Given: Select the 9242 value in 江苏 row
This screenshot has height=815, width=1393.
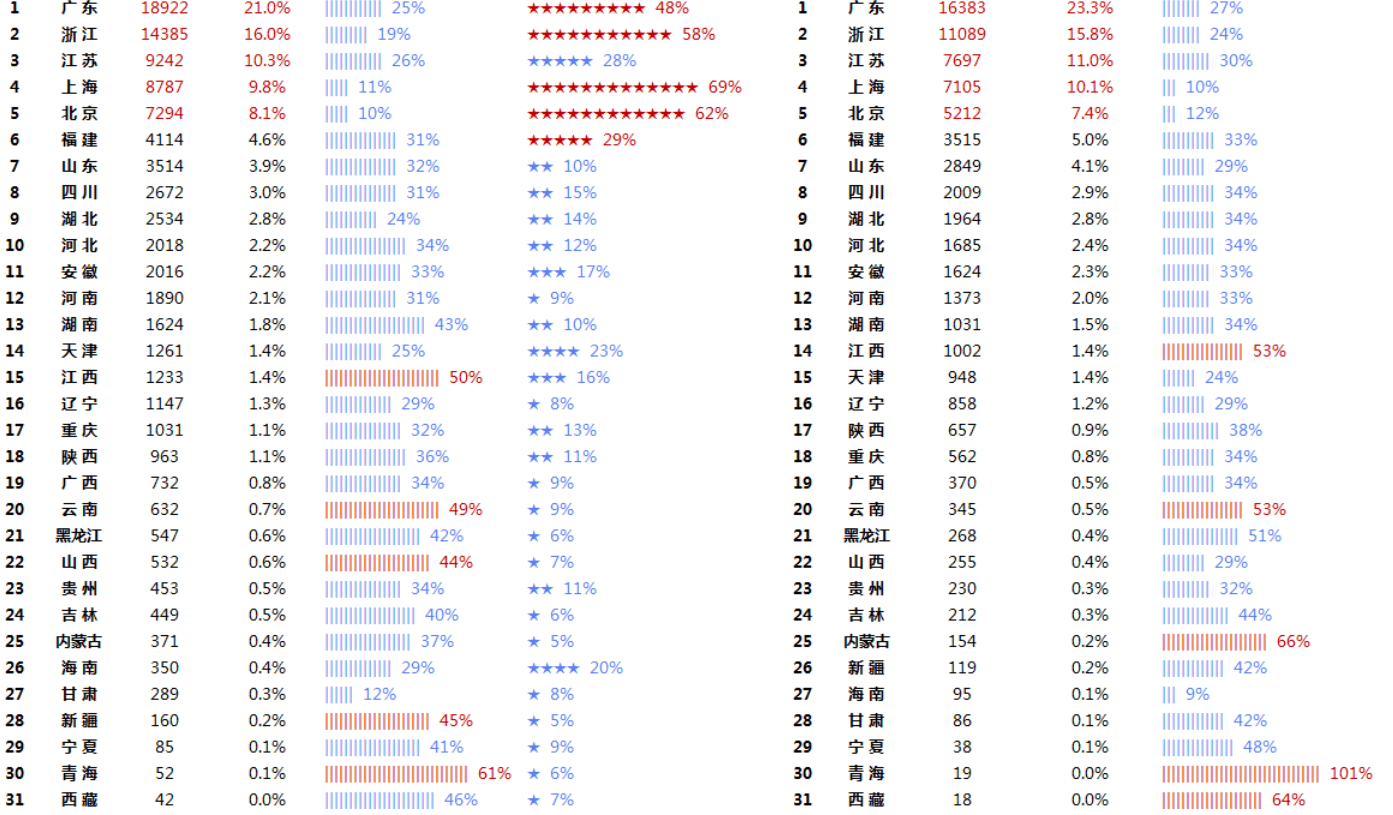Looking at the screenshot, I should pos(164,61).
